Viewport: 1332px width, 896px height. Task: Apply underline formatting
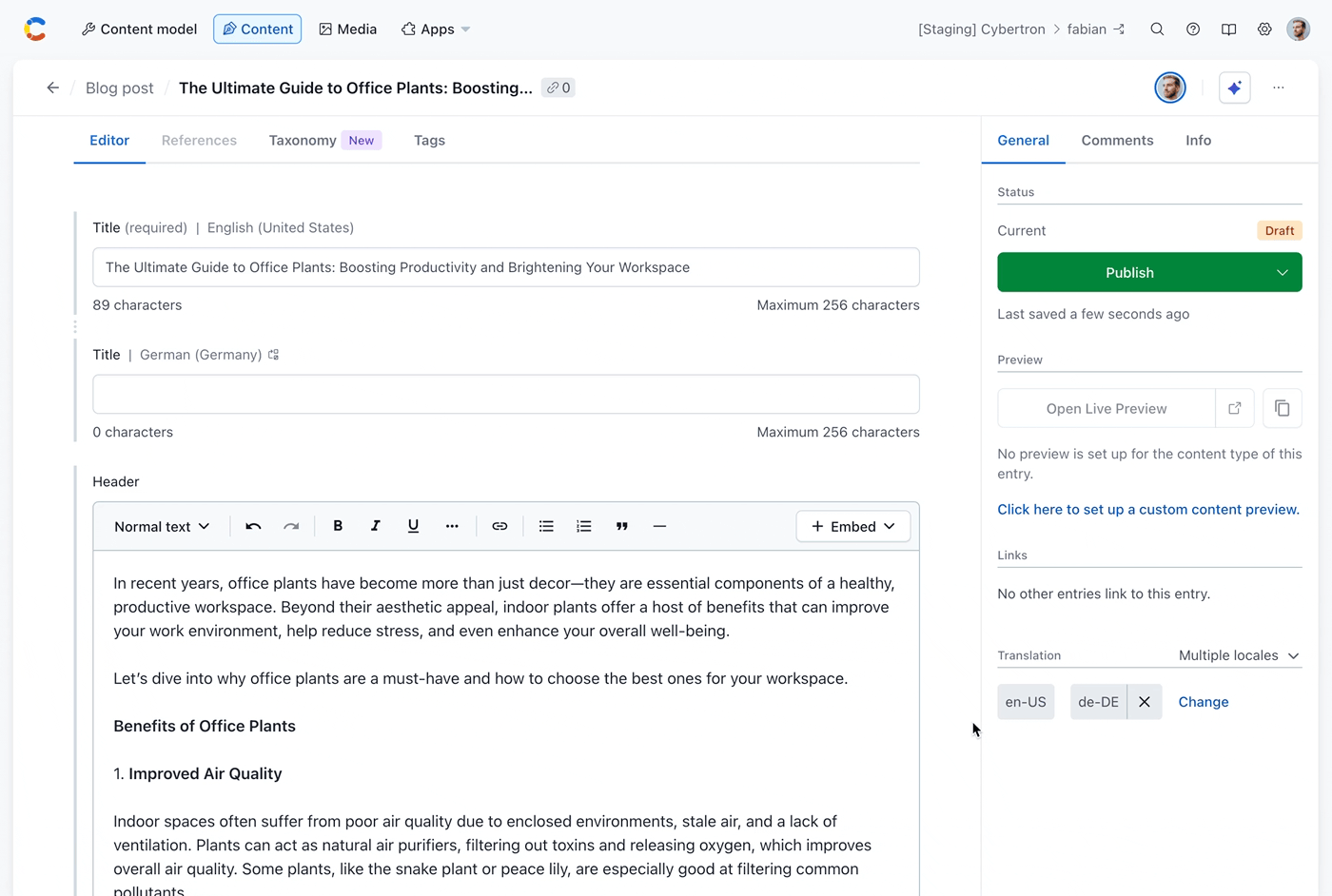point(413,526)
